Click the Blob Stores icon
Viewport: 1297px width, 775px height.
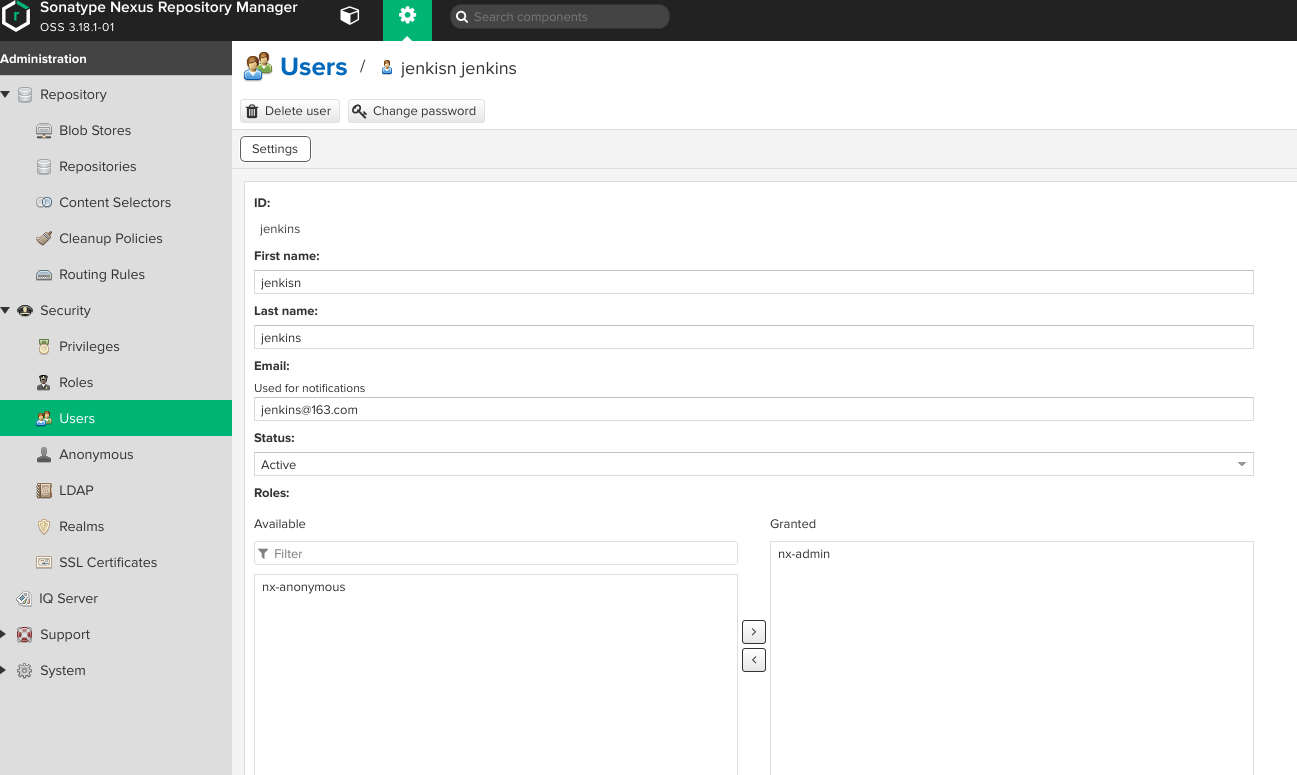[x=44, y=131]
